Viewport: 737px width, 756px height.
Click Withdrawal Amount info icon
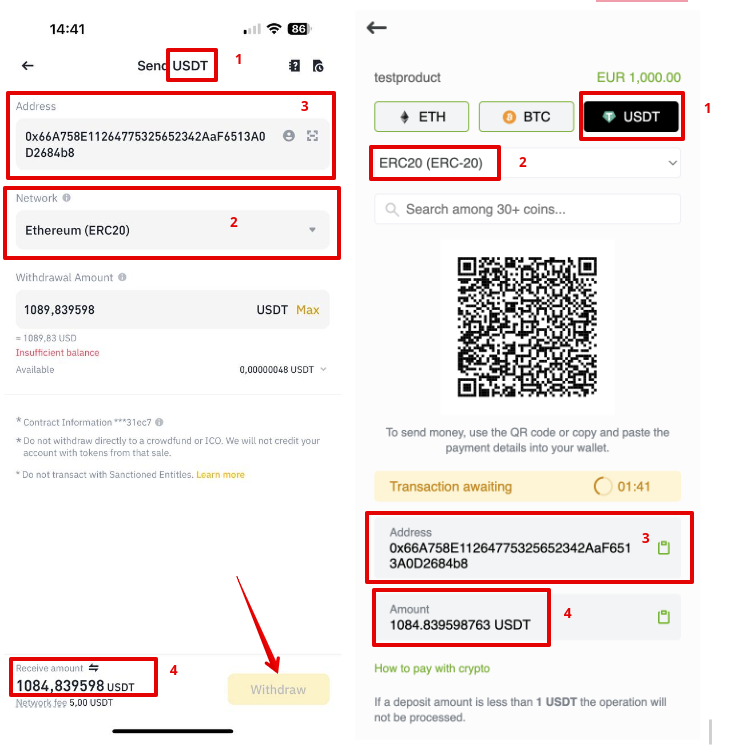coord(122,277)
